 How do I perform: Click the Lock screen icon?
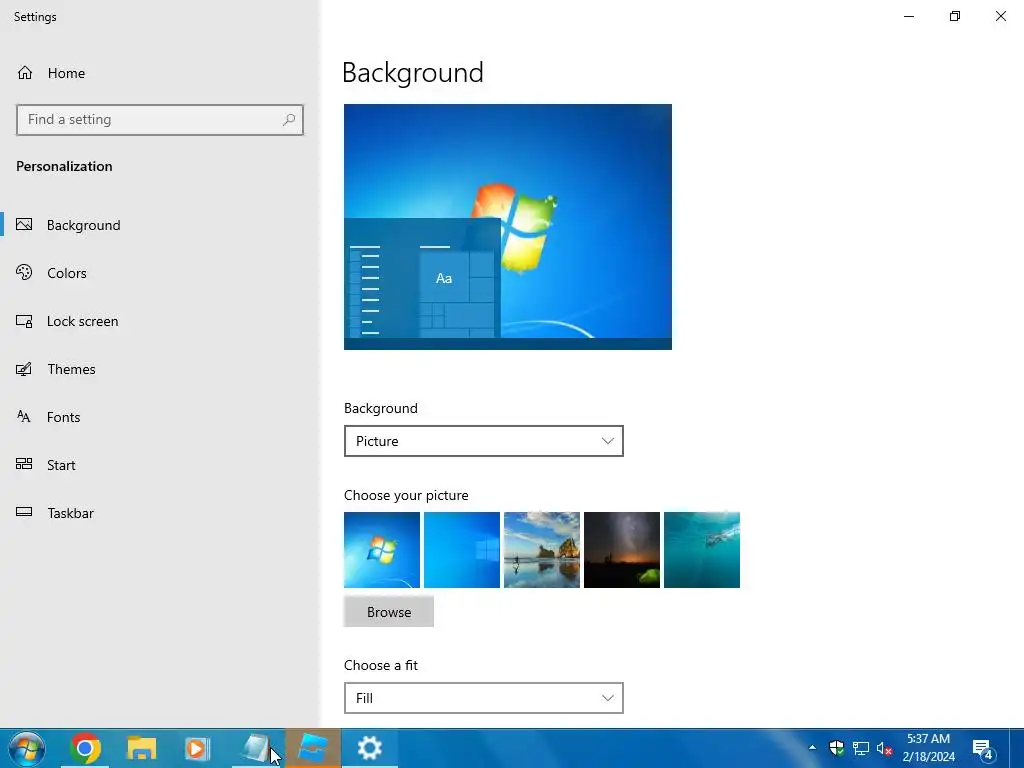click(24, 321)
